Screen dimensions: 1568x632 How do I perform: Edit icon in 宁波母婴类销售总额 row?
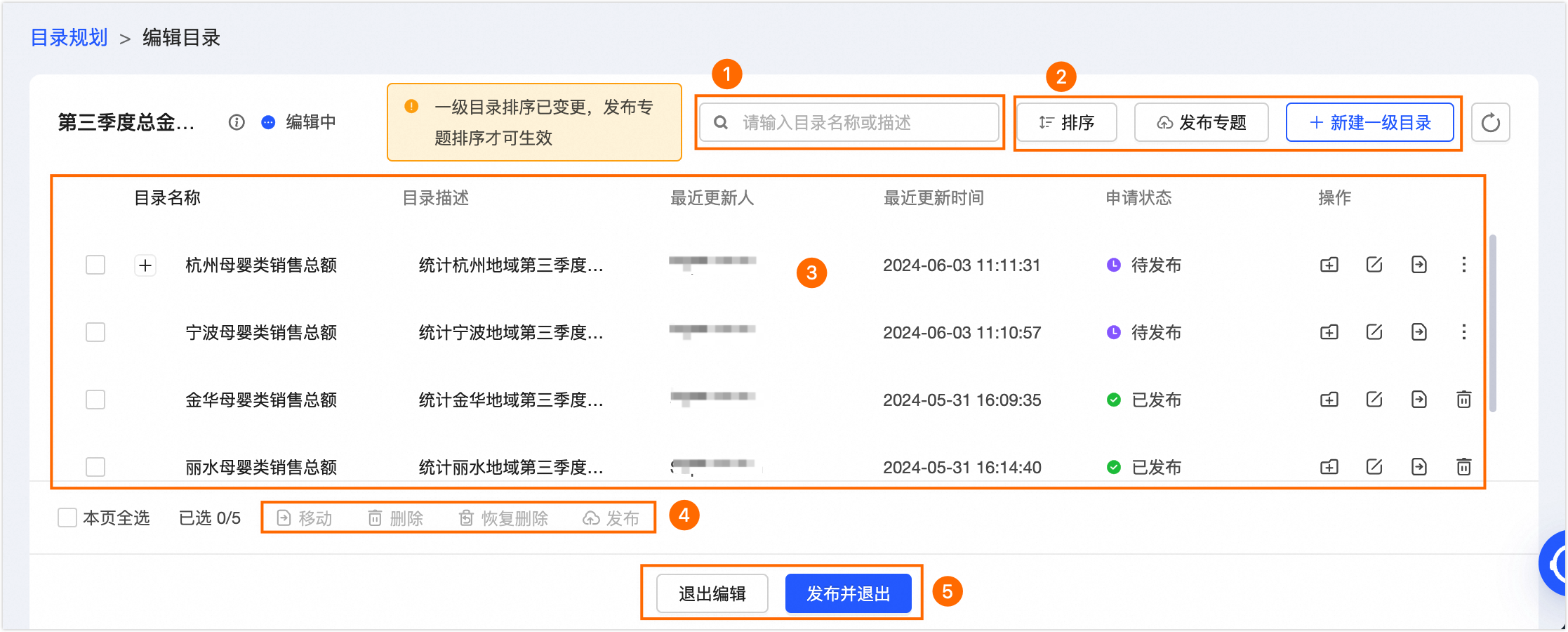(x=1374, y=332)
